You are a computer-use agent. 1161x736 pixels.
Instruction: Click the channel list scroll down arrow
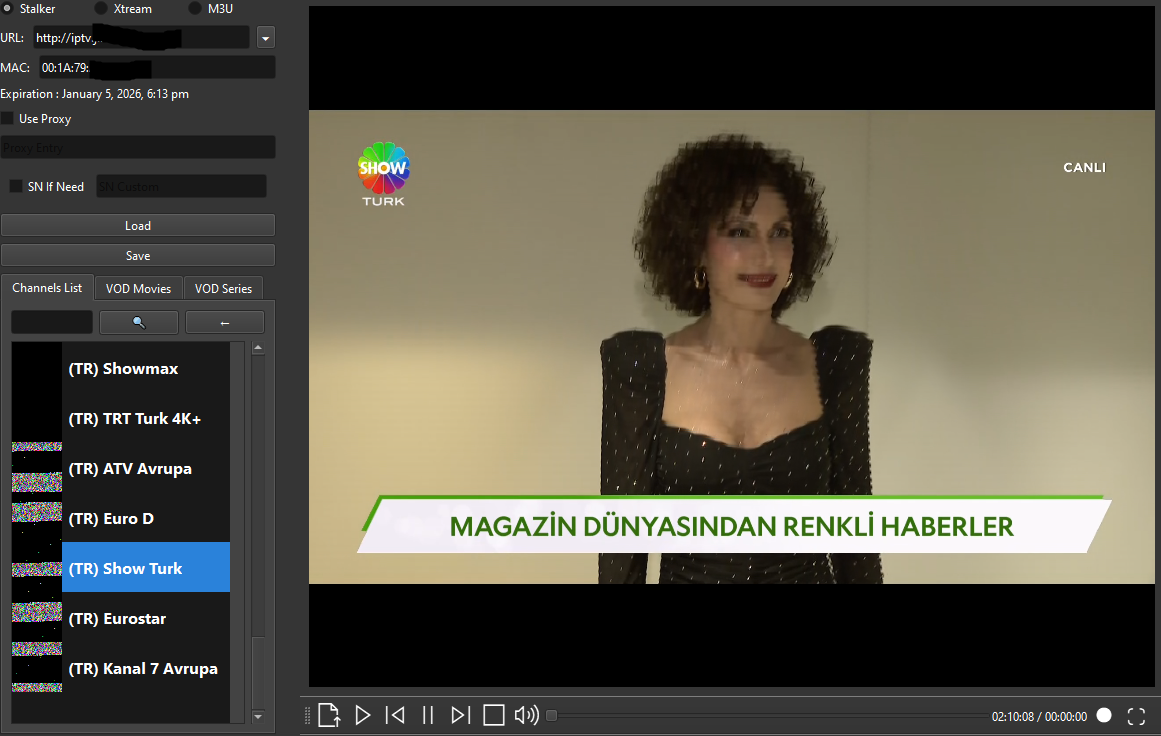pyautogui.click(x=258, y=716)
